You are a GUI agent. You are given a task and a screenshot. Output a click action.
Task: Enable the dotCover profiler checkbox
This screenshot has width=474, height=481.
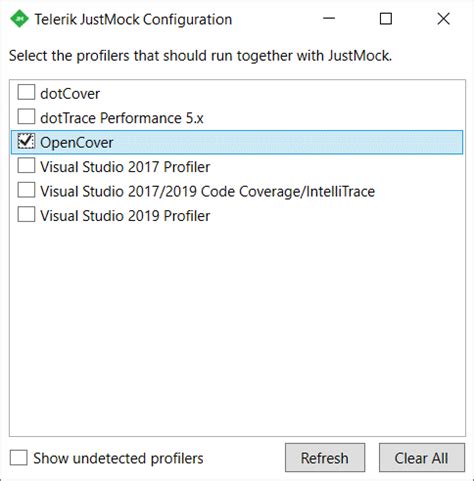[x=26, y=92]
